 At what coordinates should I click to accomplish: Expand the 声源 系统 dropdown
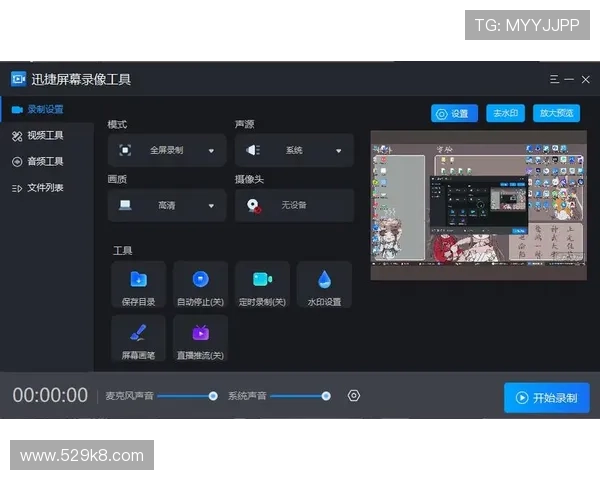click(x=294, y=150)
